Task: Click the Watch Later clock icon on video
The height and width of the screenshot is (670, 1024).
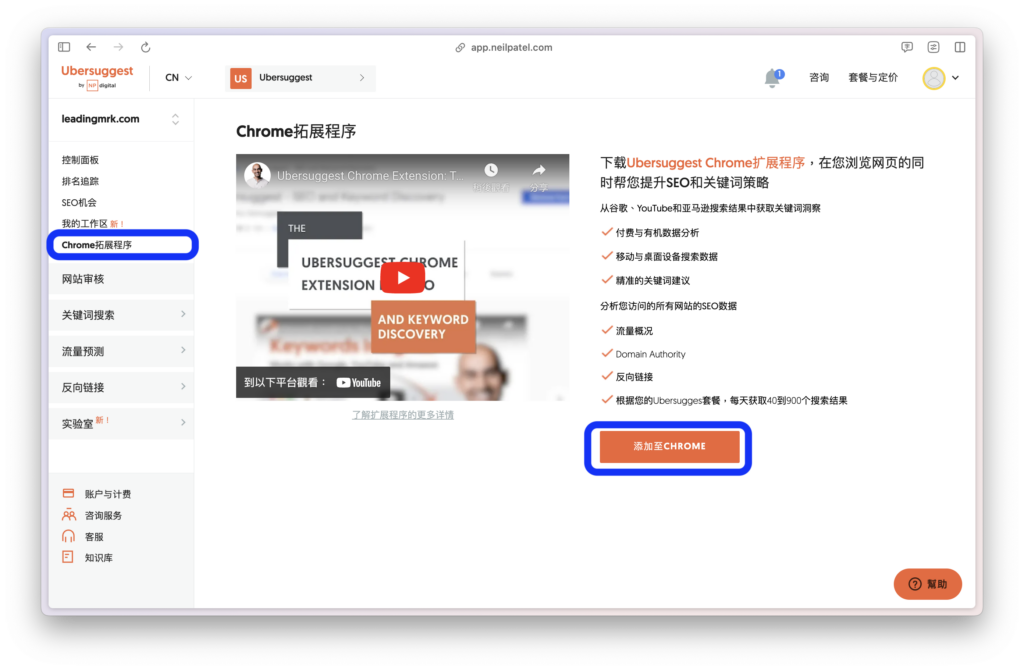Action: click(x=491, y=170)
